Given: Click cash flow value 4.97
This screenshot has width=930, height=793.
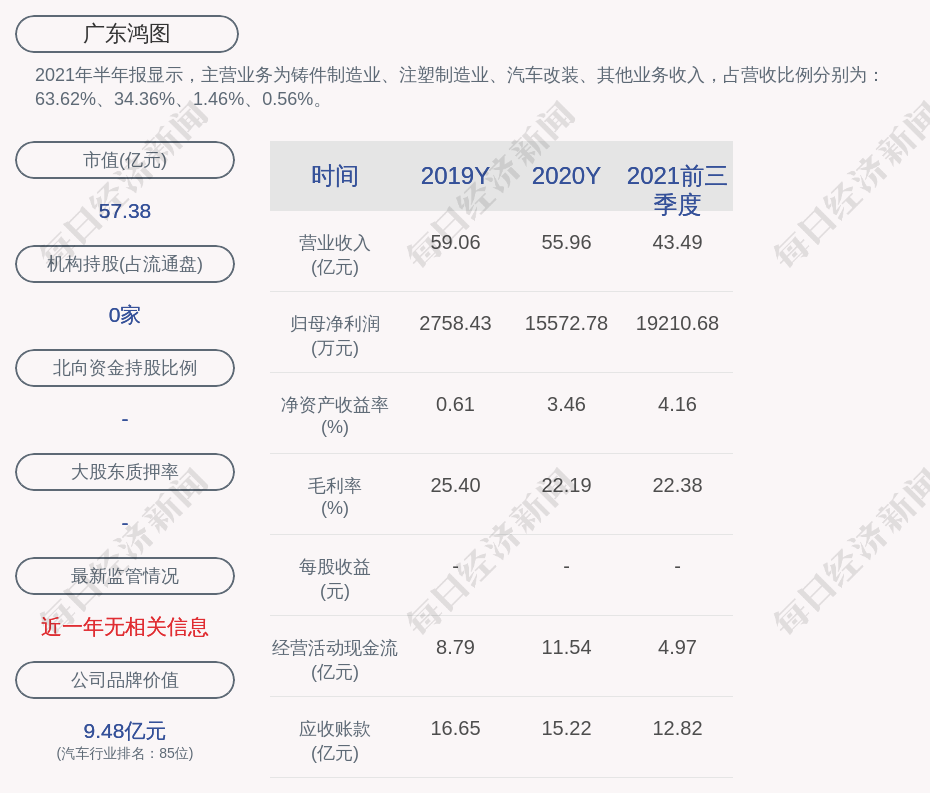Looking at the screenshot, I should pos(677,647).
